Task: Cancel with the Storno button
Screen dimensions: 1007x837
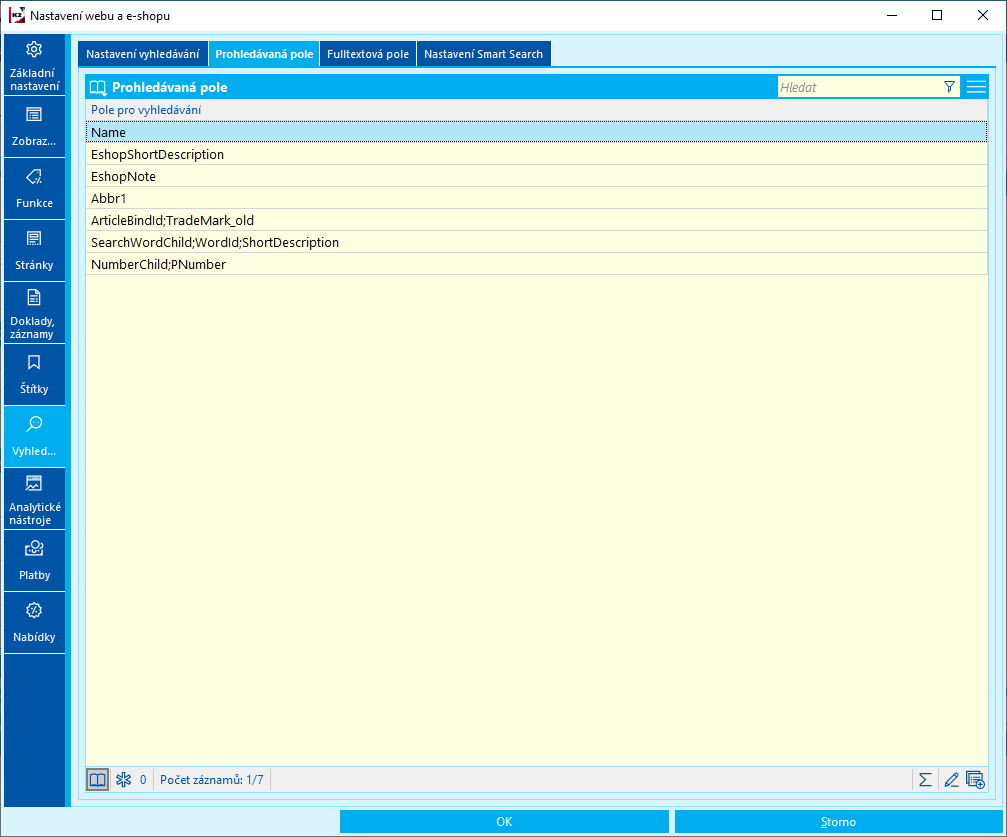Action: pyautogui.click(x=838, y=822)
